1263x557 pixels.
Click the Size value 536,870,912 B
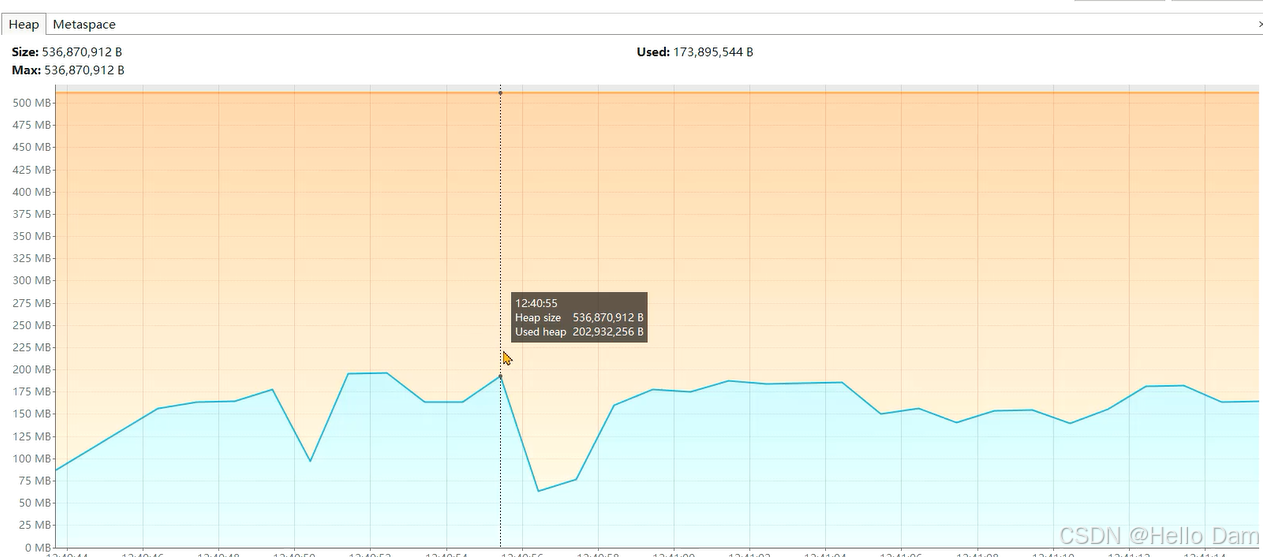pos(82,51)
